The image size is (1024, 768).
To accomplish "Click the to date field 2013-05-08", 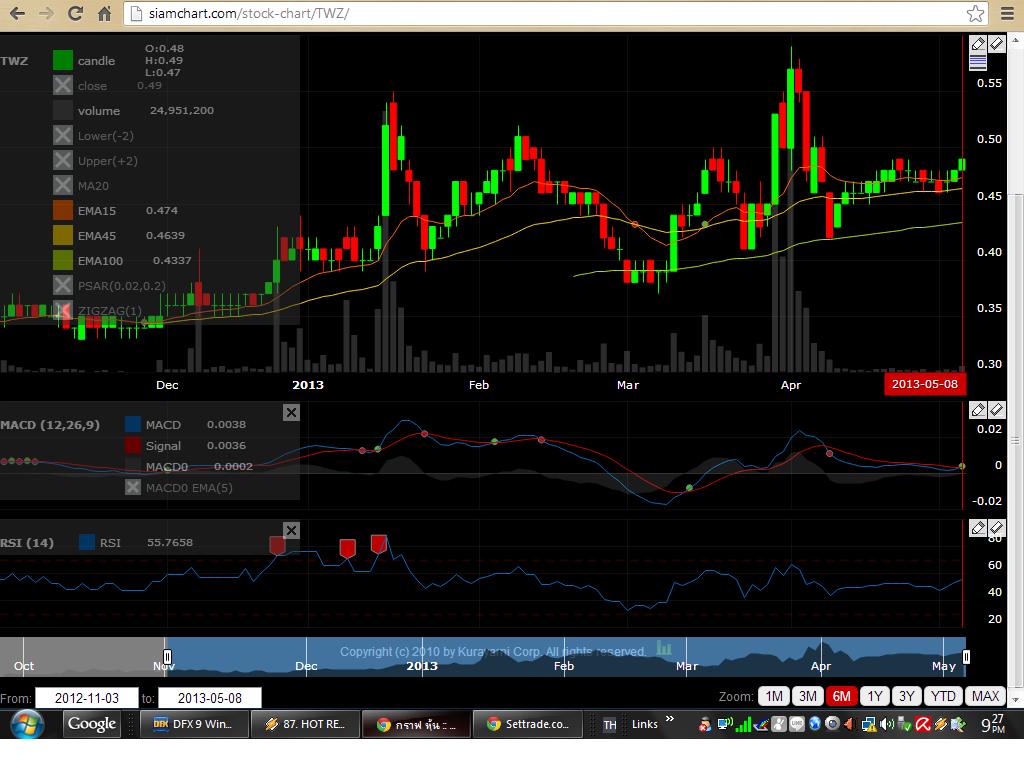I will 210,698.
